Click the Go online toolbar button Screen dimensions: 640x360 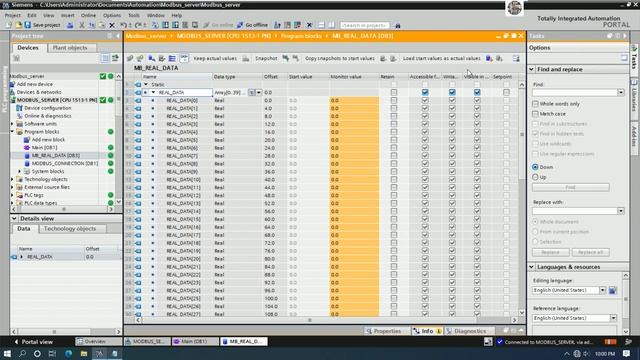point(218,25)
